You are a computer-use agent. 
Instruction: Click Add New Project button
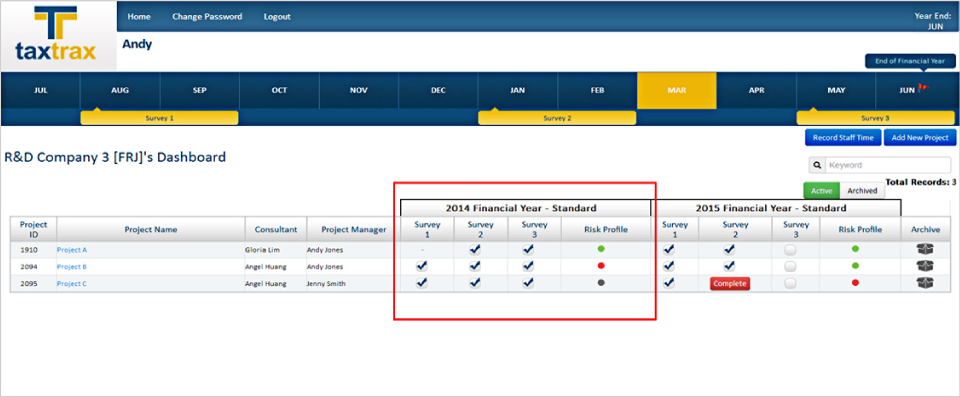click(x=920, y=137)
